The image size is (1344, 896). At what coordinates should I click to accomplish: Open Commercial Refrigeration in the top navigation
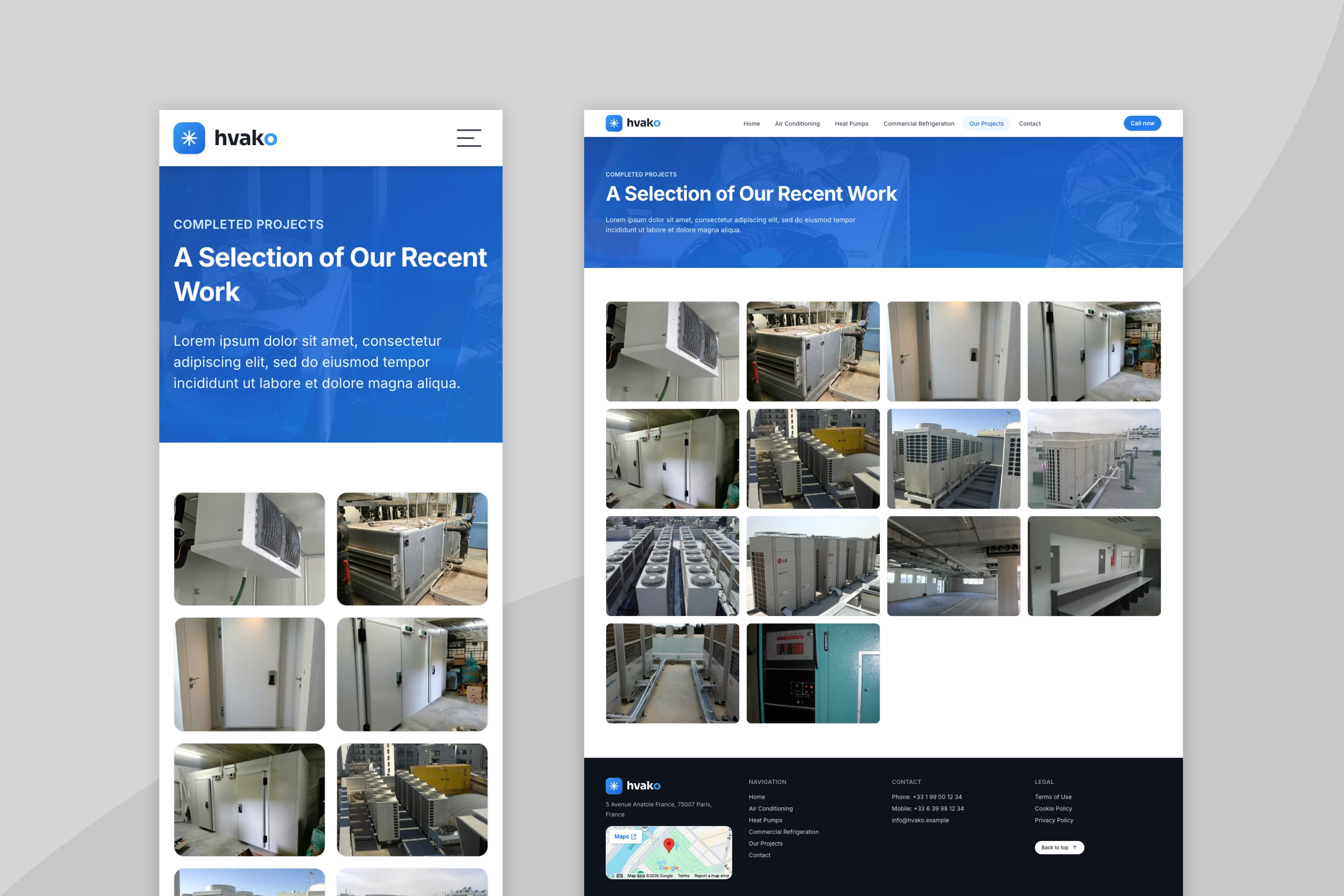[918, 124]
